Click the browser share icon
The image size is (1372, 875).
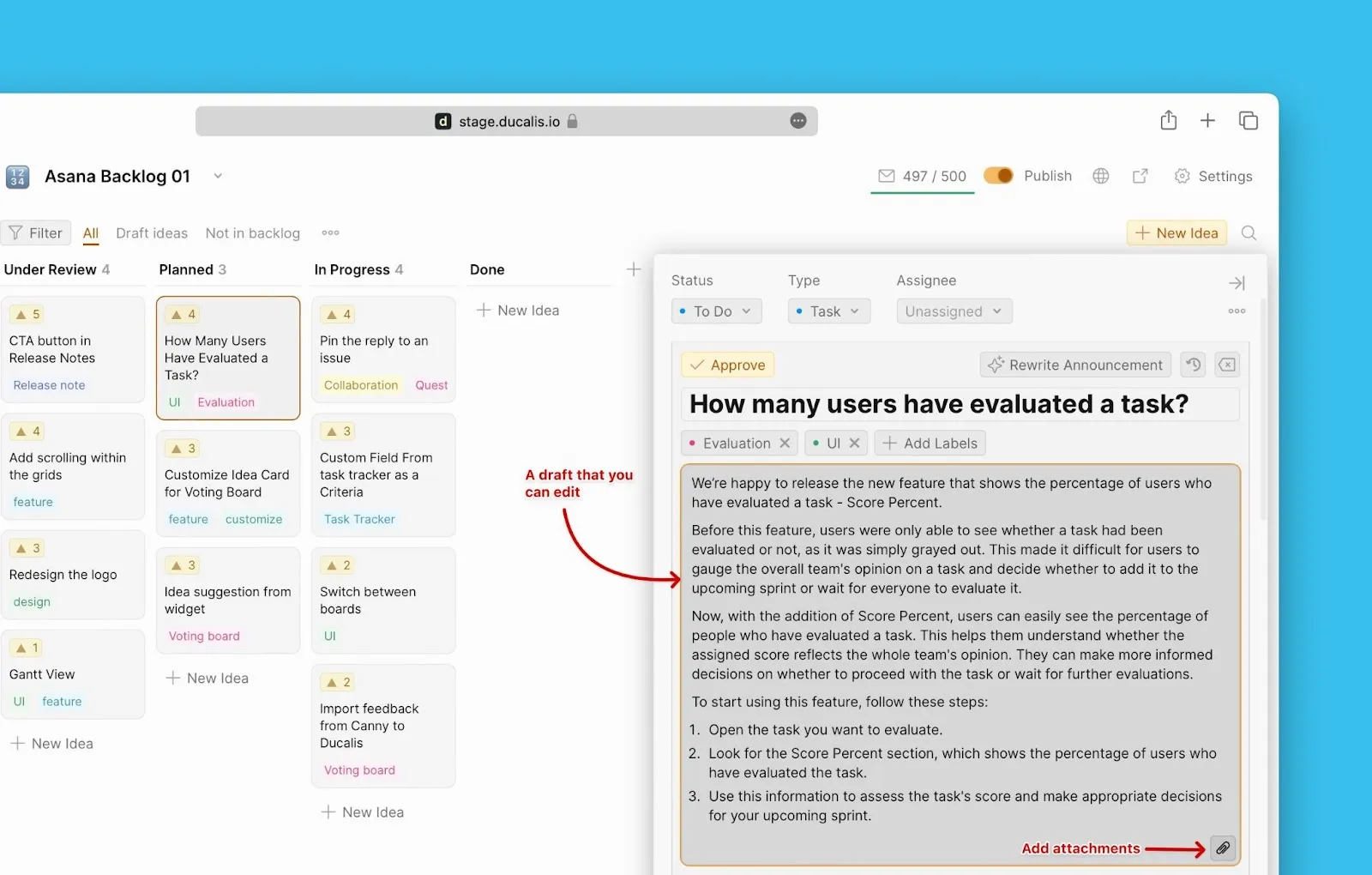pyautogui.click(x=1168, y=121)
